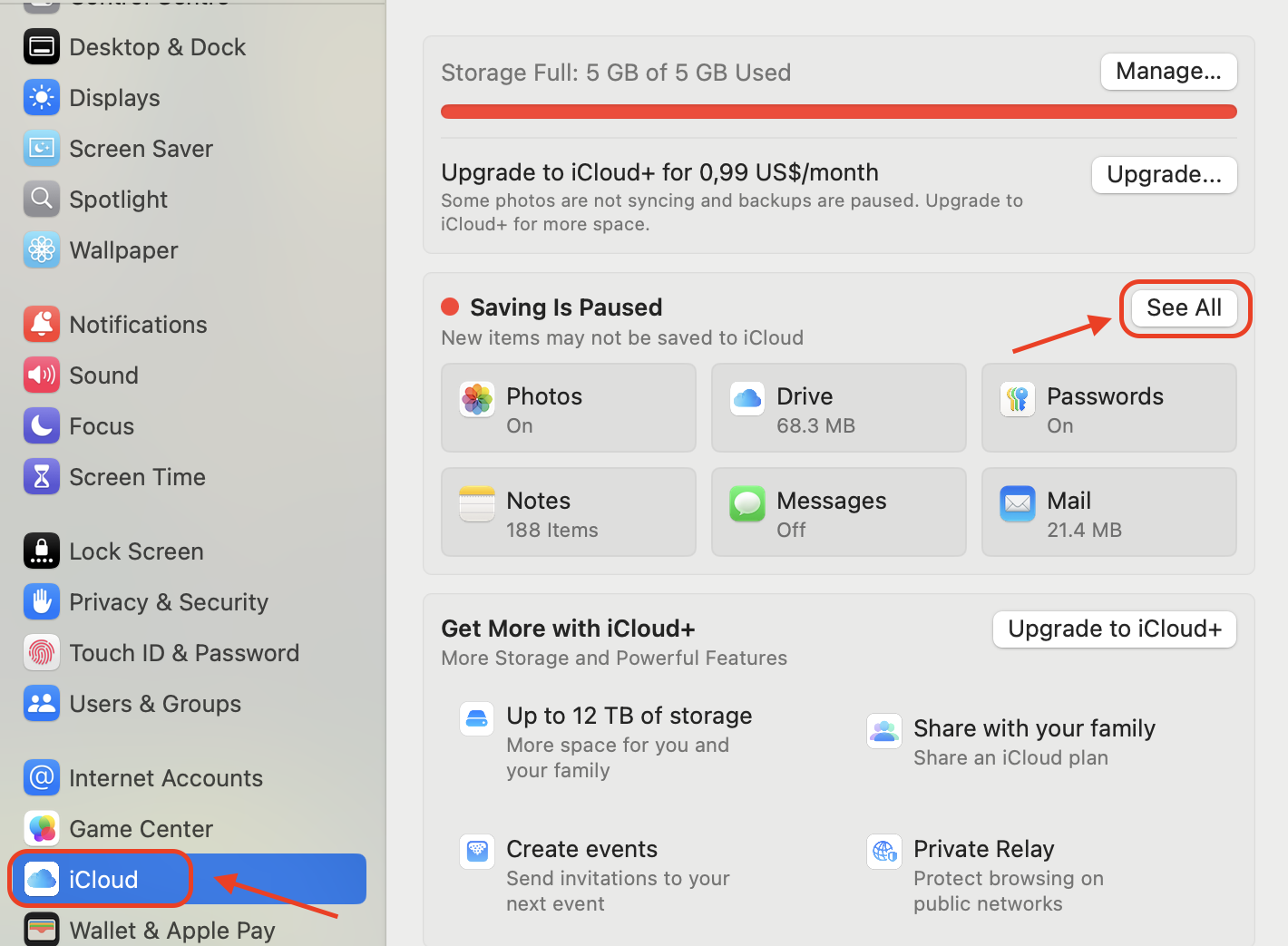This screenshot has height=946, width=1288.
Task: Select the Messages green bubble icon
Action: (x=746, y=503)
